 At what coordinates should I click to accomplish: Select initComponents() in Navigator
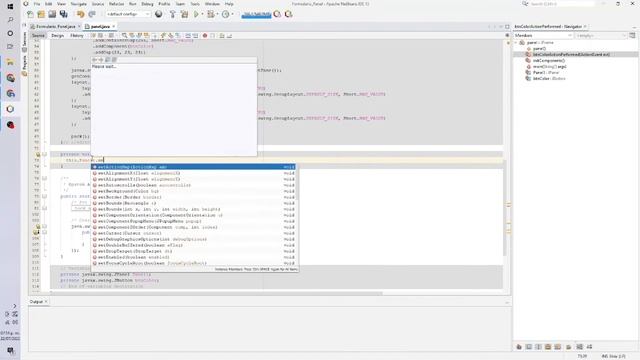[549, 60]
